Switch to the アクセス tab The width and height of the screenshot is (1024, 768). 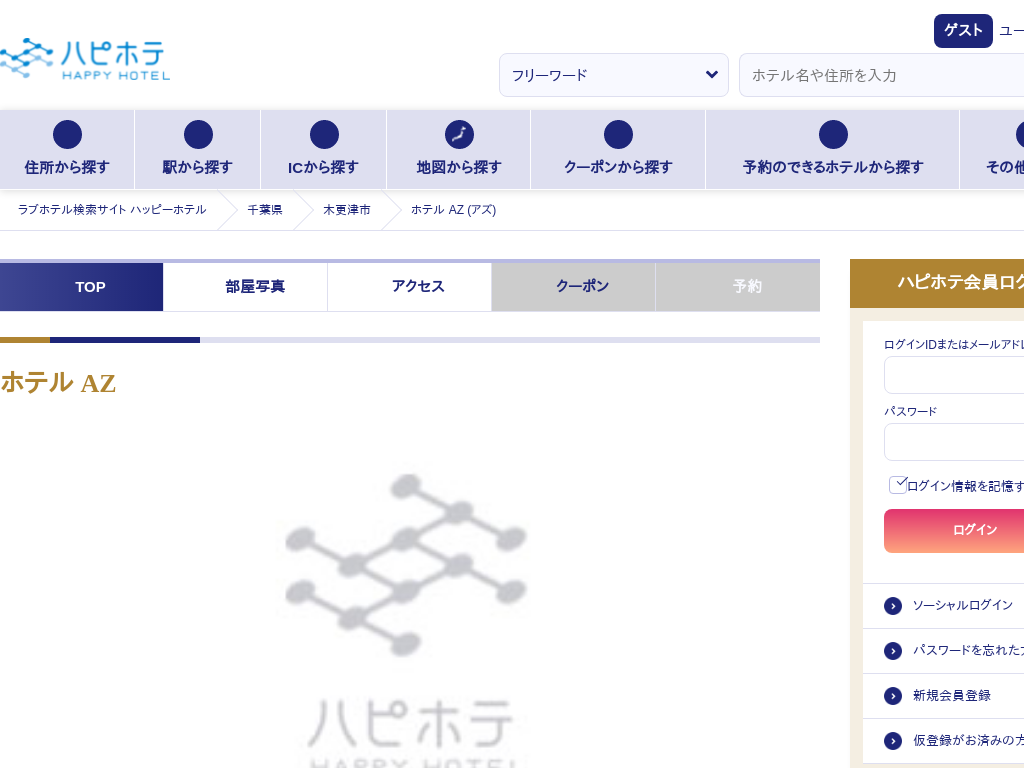pos(409,287)
